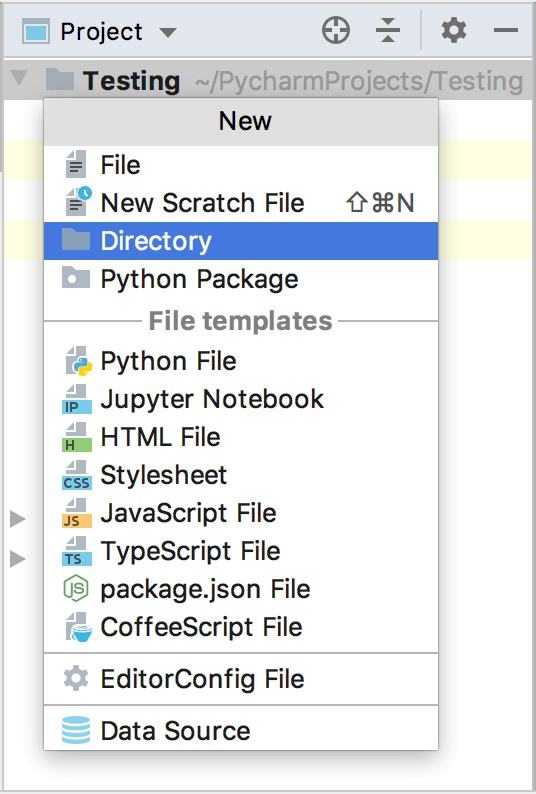Click the Directory folder icon
536x794 pixels.
pyautogui.click(x=76, y=240)
